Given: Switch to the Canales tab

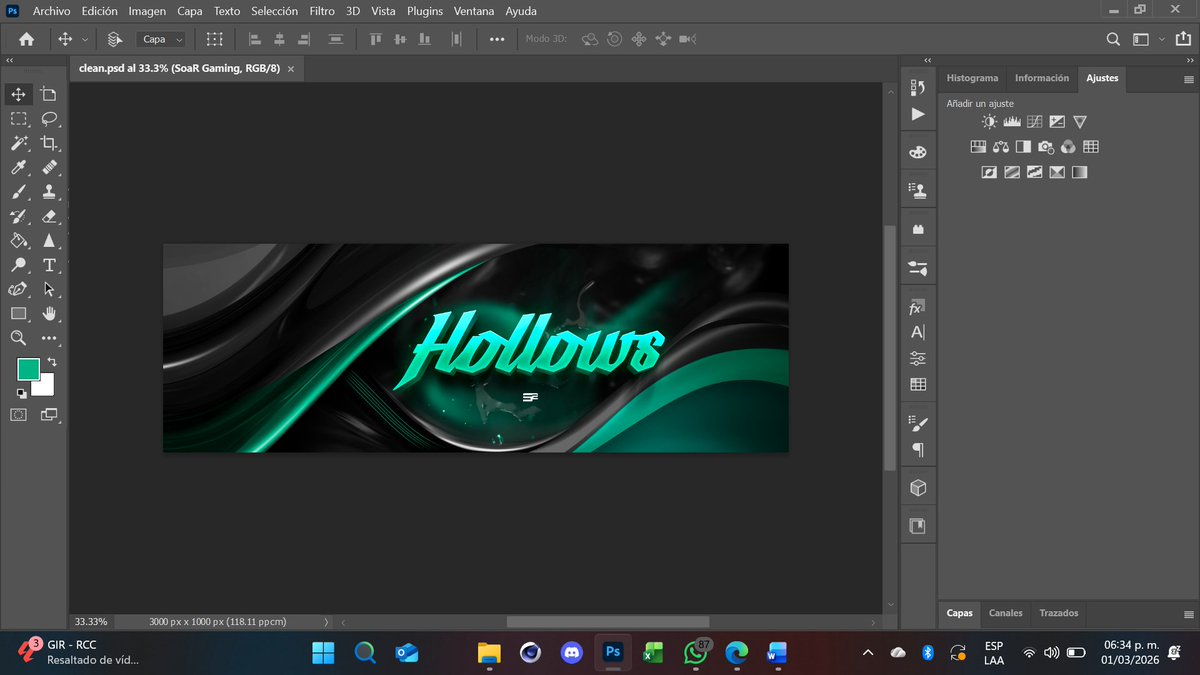Looking at the screenshot, I should pyautogui.click(x=1005, y=613).
